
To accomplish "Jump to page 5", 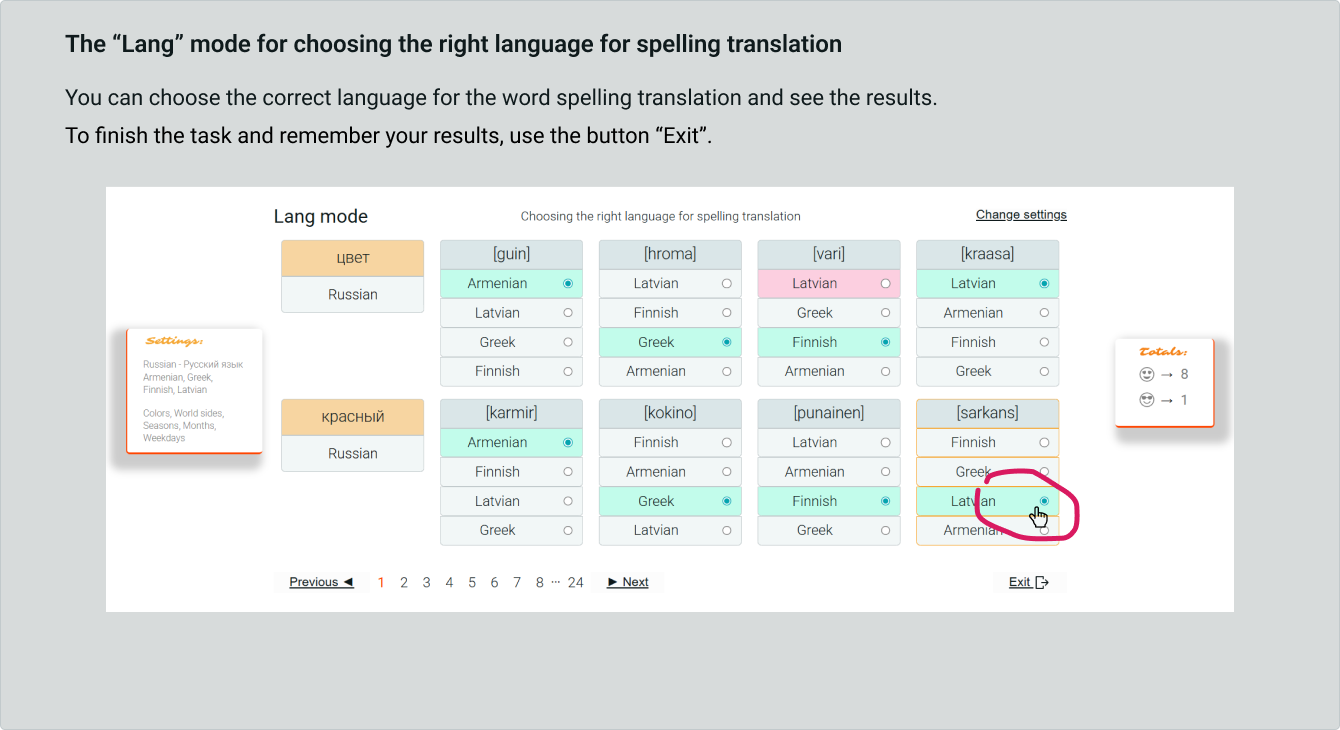I will tap(472, 582).
